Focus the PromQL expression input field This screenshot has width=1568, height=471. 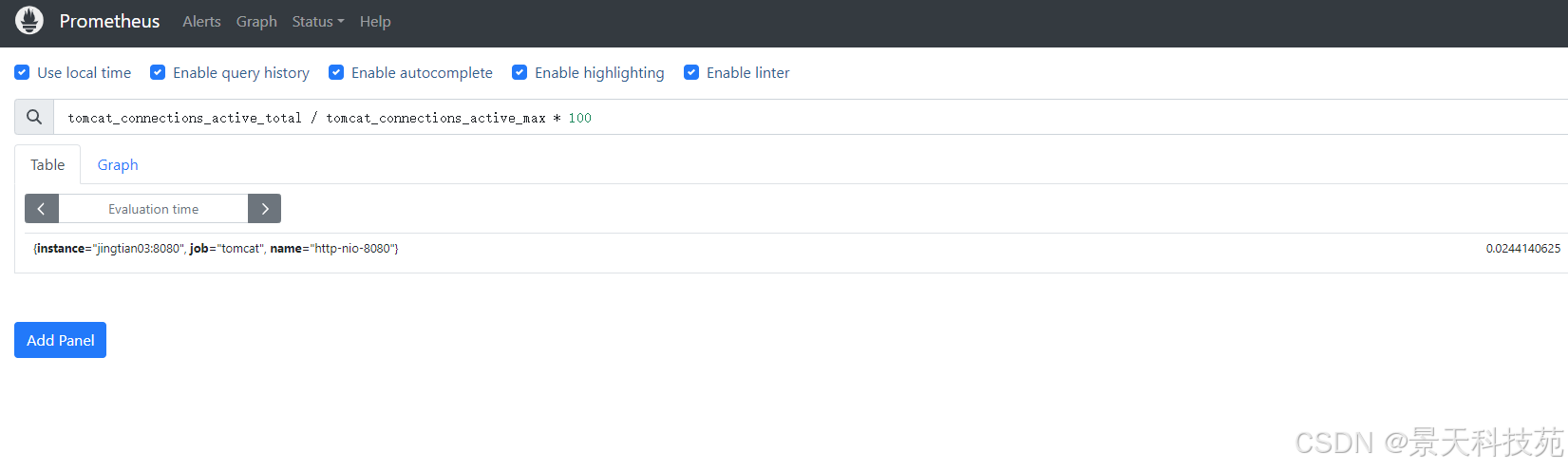click(807, 118)
